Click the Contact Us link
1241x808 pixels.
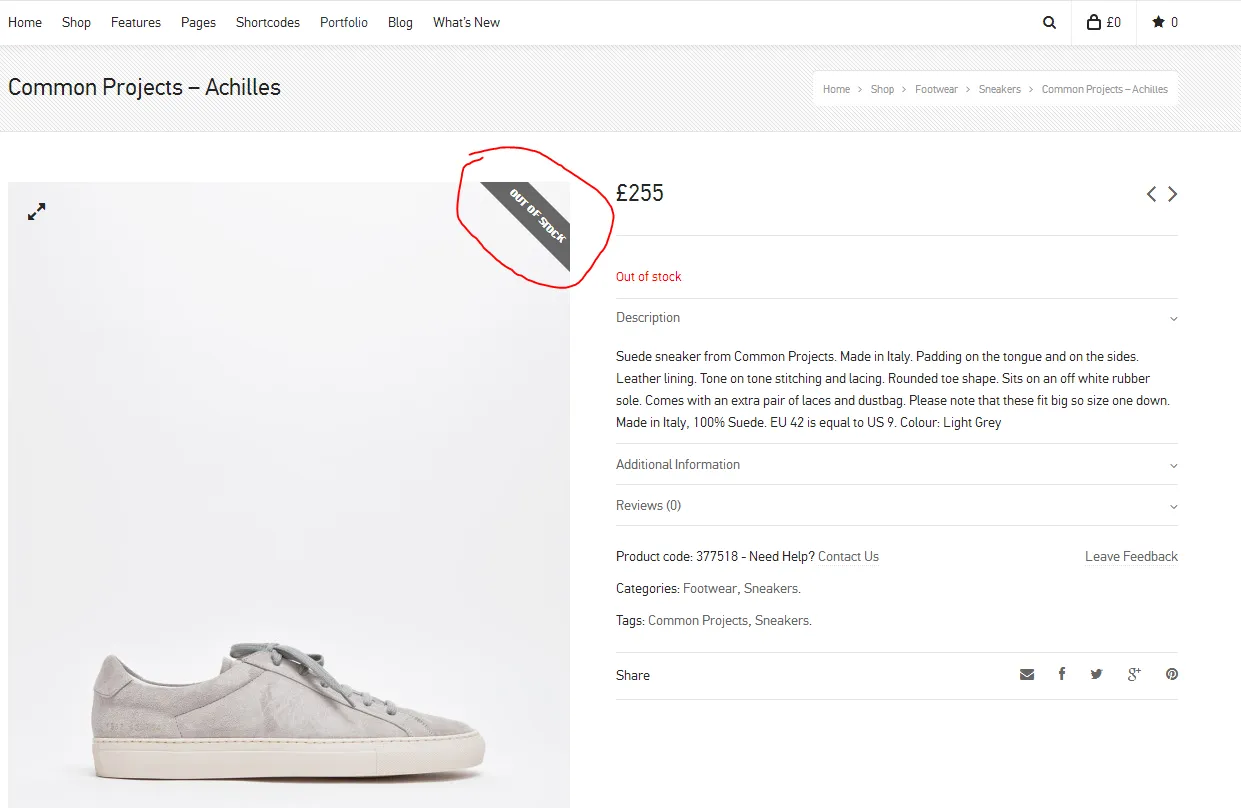[x=848, y=557]
